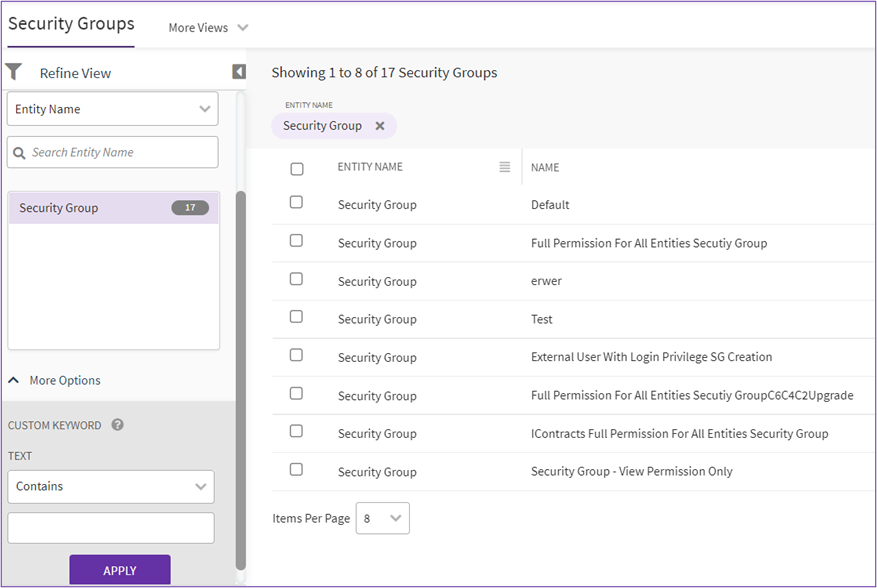This screenshot has width=877, height=588.
Task: Select Security Group in the filter list
Action: pos(60,208)
